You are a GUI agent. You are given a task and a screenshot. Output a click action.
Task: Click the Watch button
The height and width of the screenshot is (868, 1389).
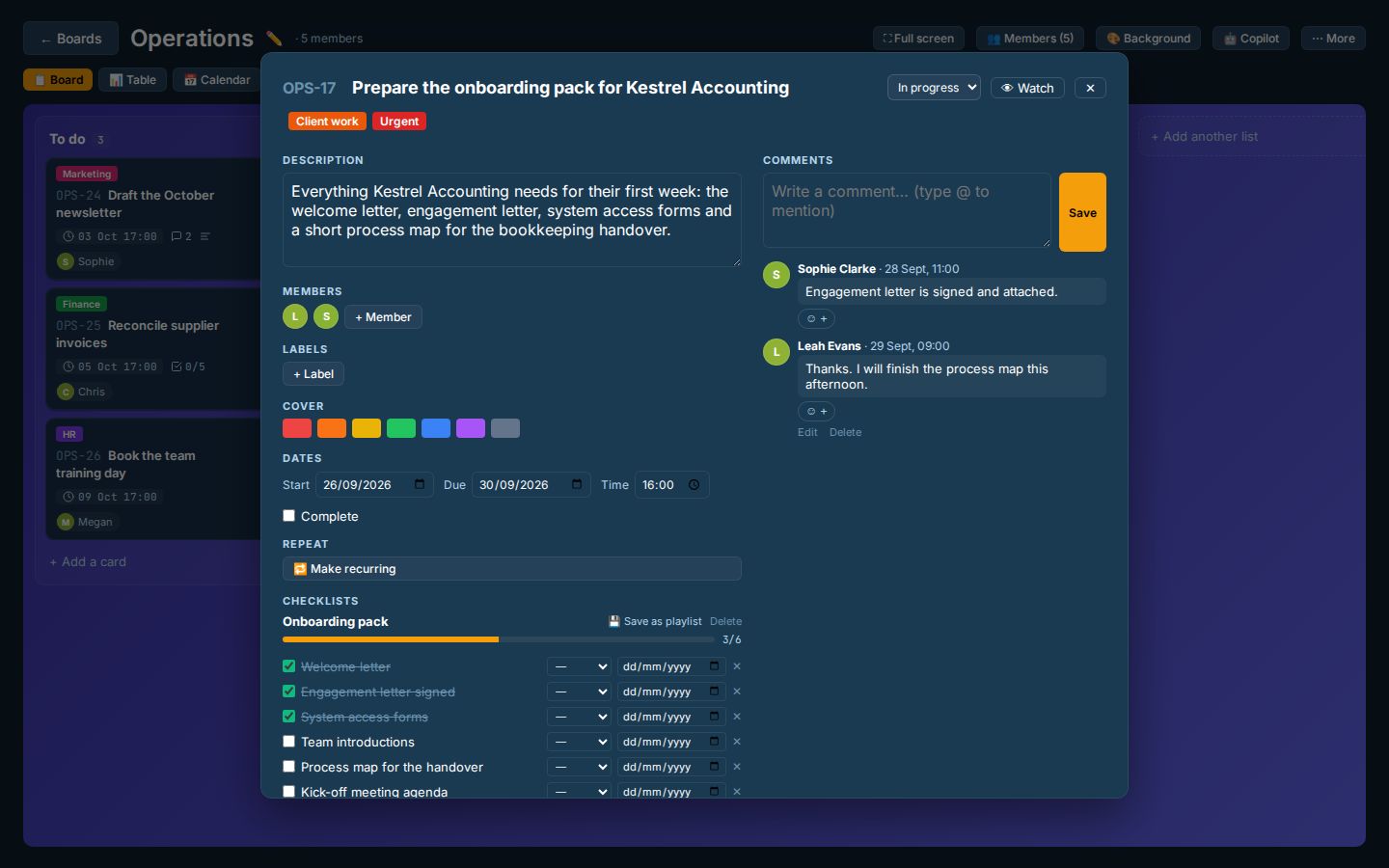point(1027,88)
